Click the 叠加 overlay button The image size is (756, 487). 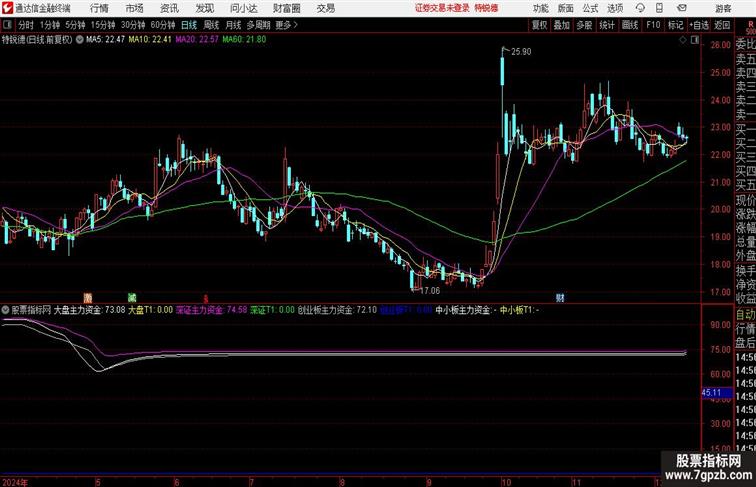pos(562,25)
